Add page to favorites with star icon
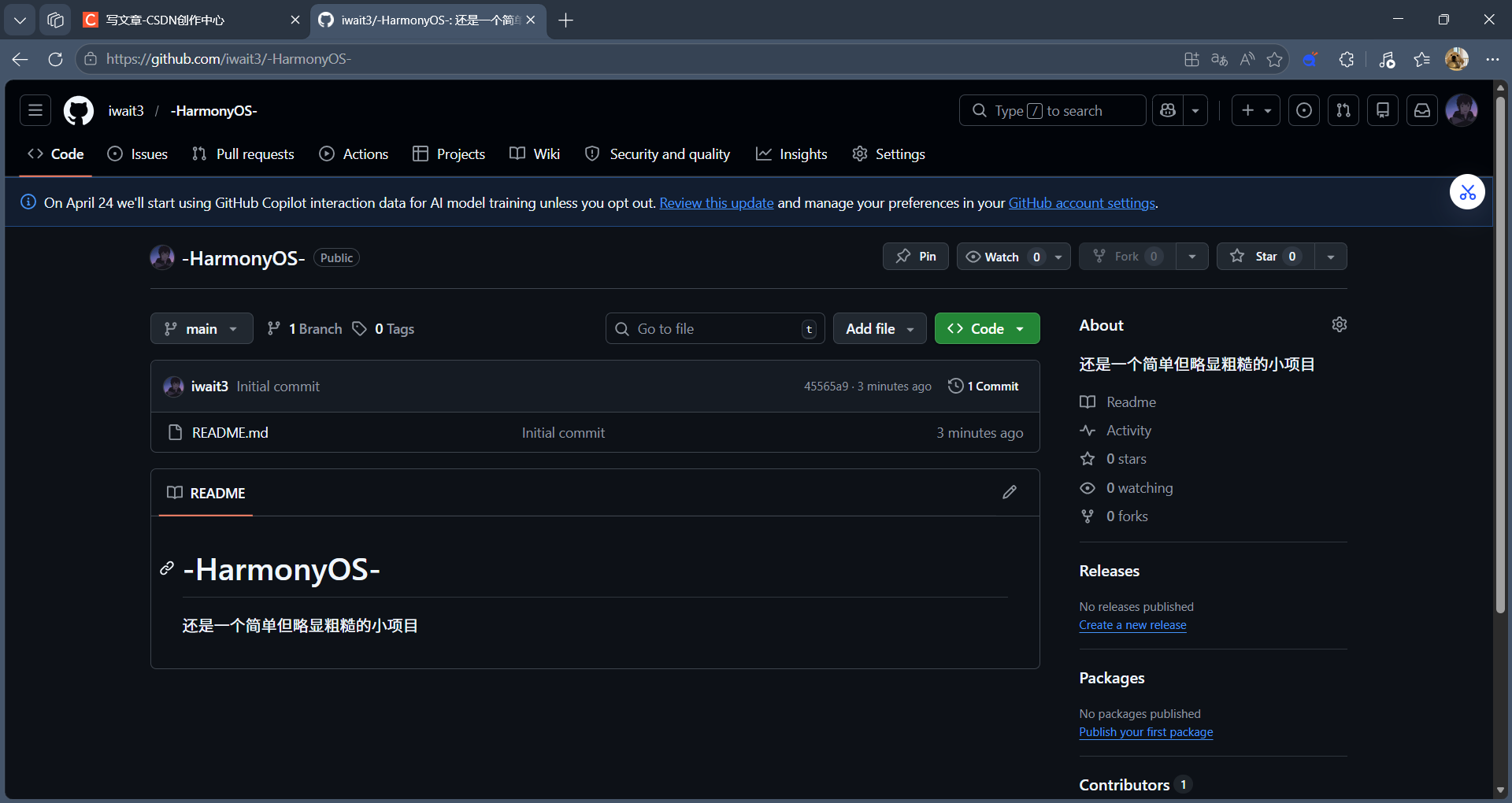 [1274, 59]
